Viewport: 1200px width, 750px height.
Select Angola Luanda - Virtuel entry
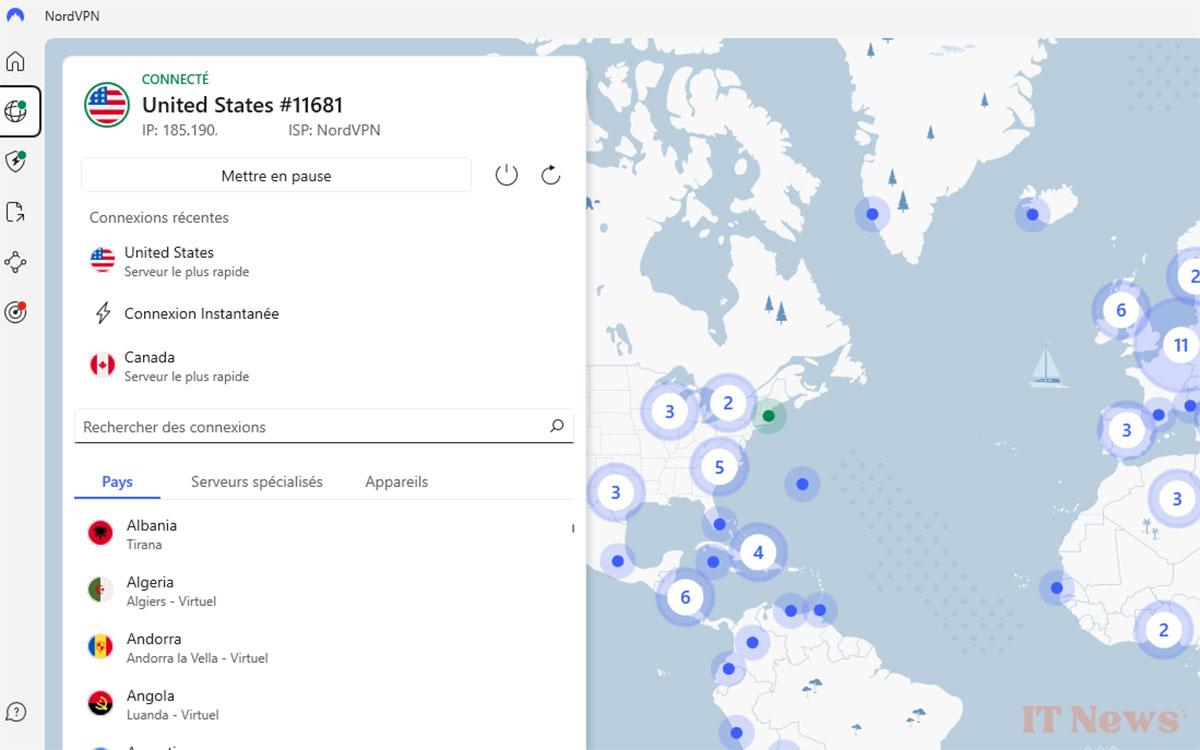(325, 704)
